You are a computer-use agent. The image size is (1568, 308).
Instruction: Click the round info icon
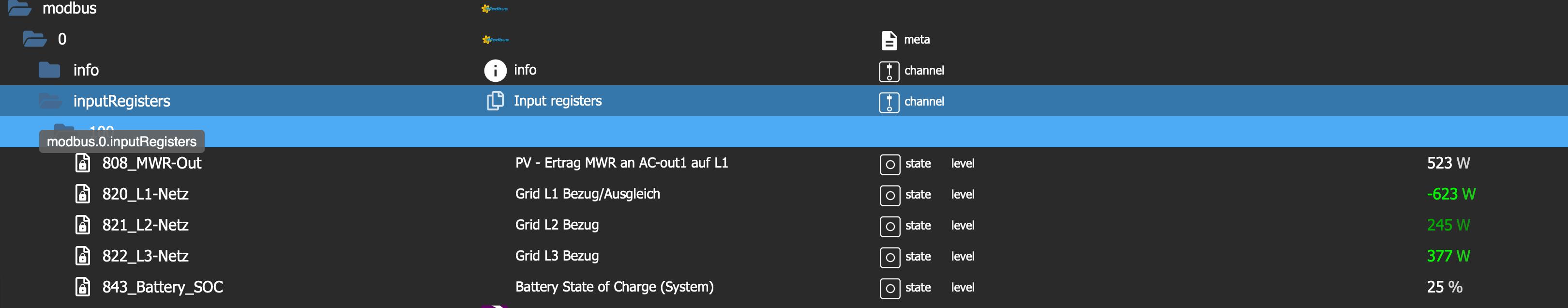495,71
